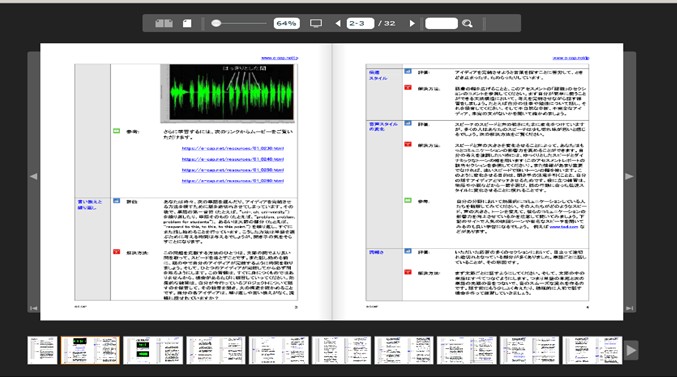Image resolution: width=677 pixels, height=377 pixels.
Task: Select the highlighted pages 2-3 thumbnail
Action: pos(90,350)
